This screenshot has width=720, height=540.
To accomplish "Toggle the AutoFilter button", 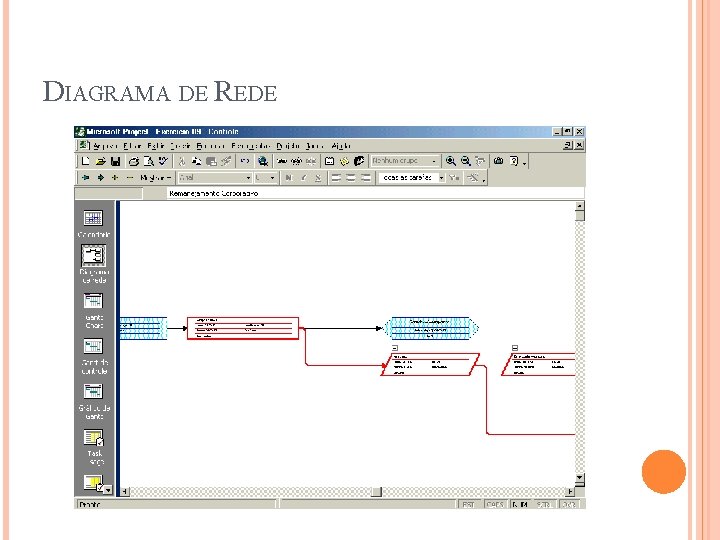I will (454, 177).
